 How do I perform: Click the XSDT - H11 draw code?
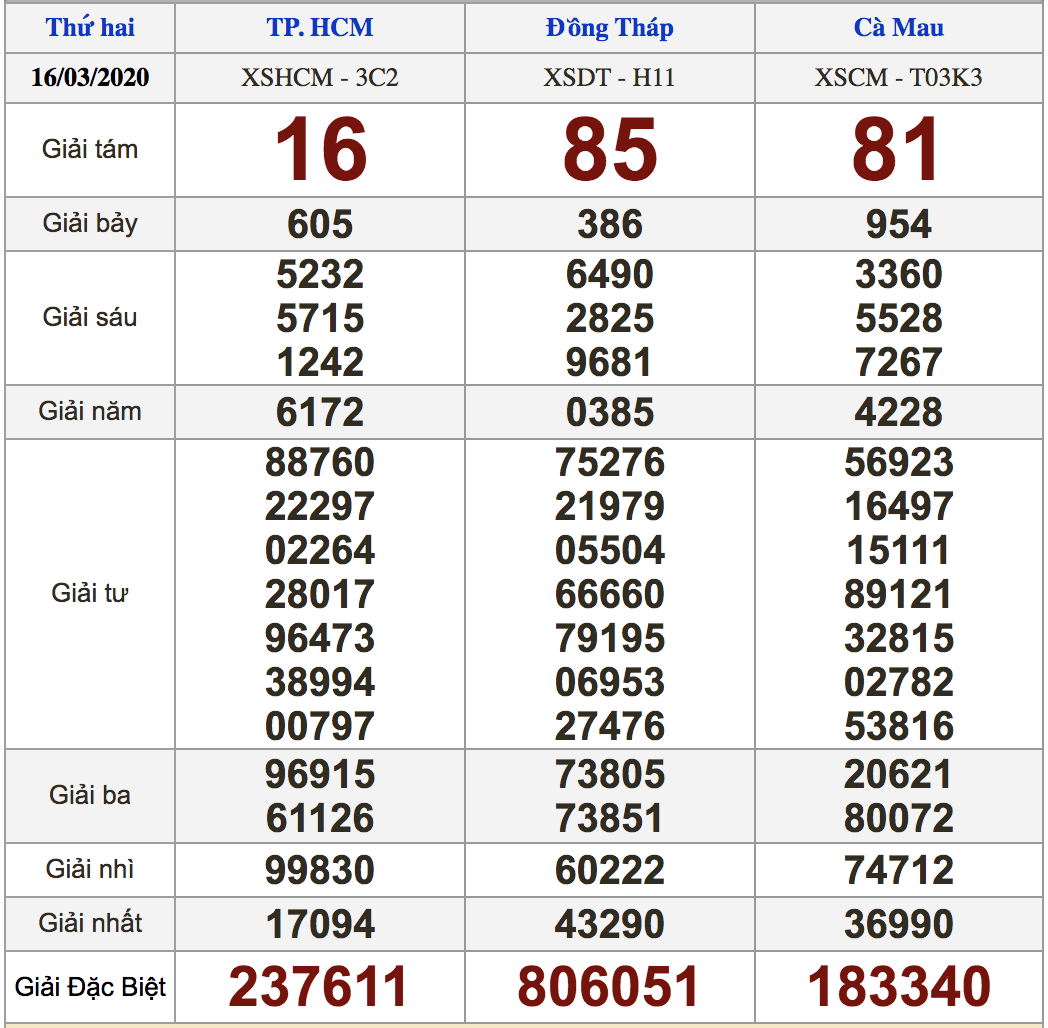click(x=609, y=78)
